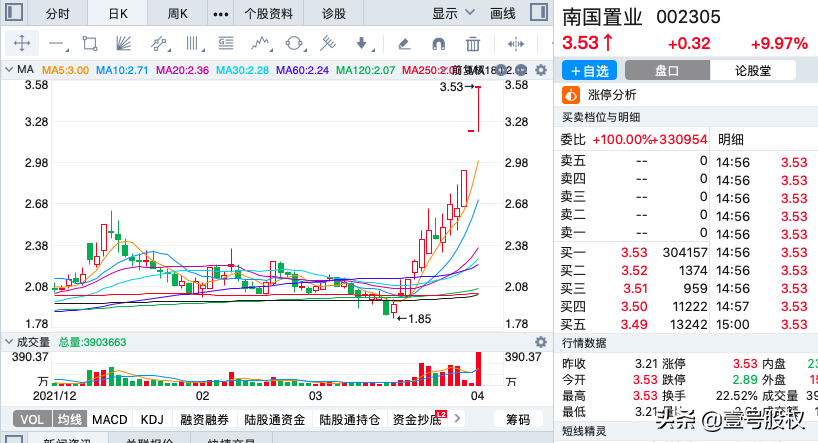Select the vertical cycle lines tool

pos(194,43)
